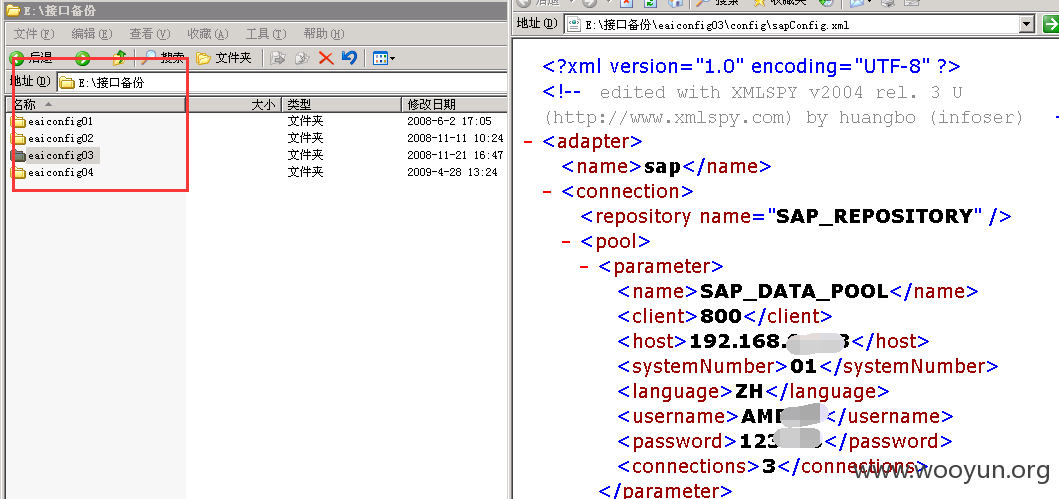Toggle the Folders (文件夹) pane

coord(224,58)
